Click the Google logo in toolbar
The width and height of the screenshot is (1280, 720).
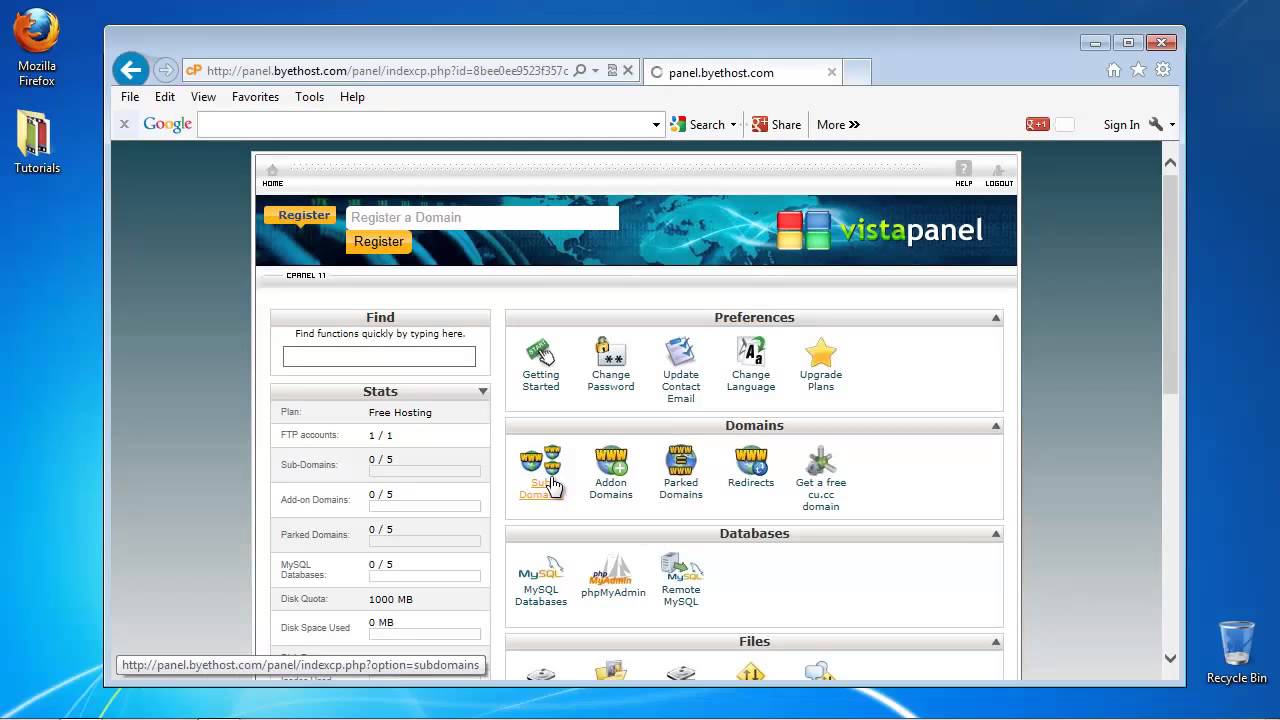(x=167, y=124)
